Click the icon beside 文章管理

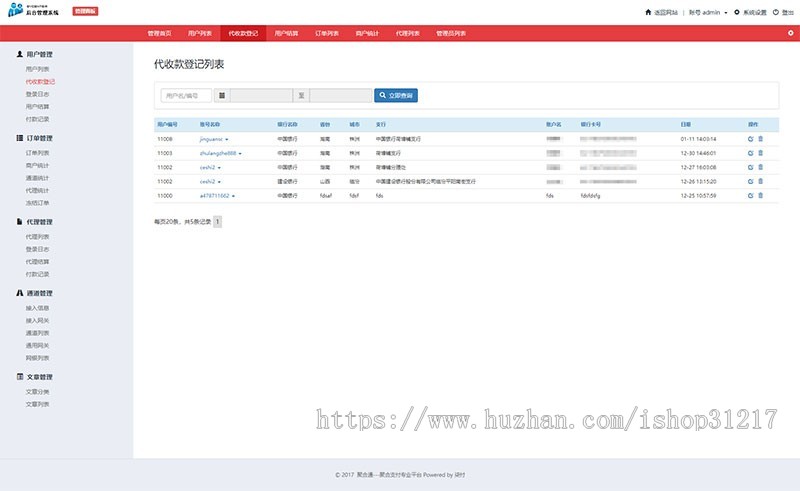click(19, 377)
